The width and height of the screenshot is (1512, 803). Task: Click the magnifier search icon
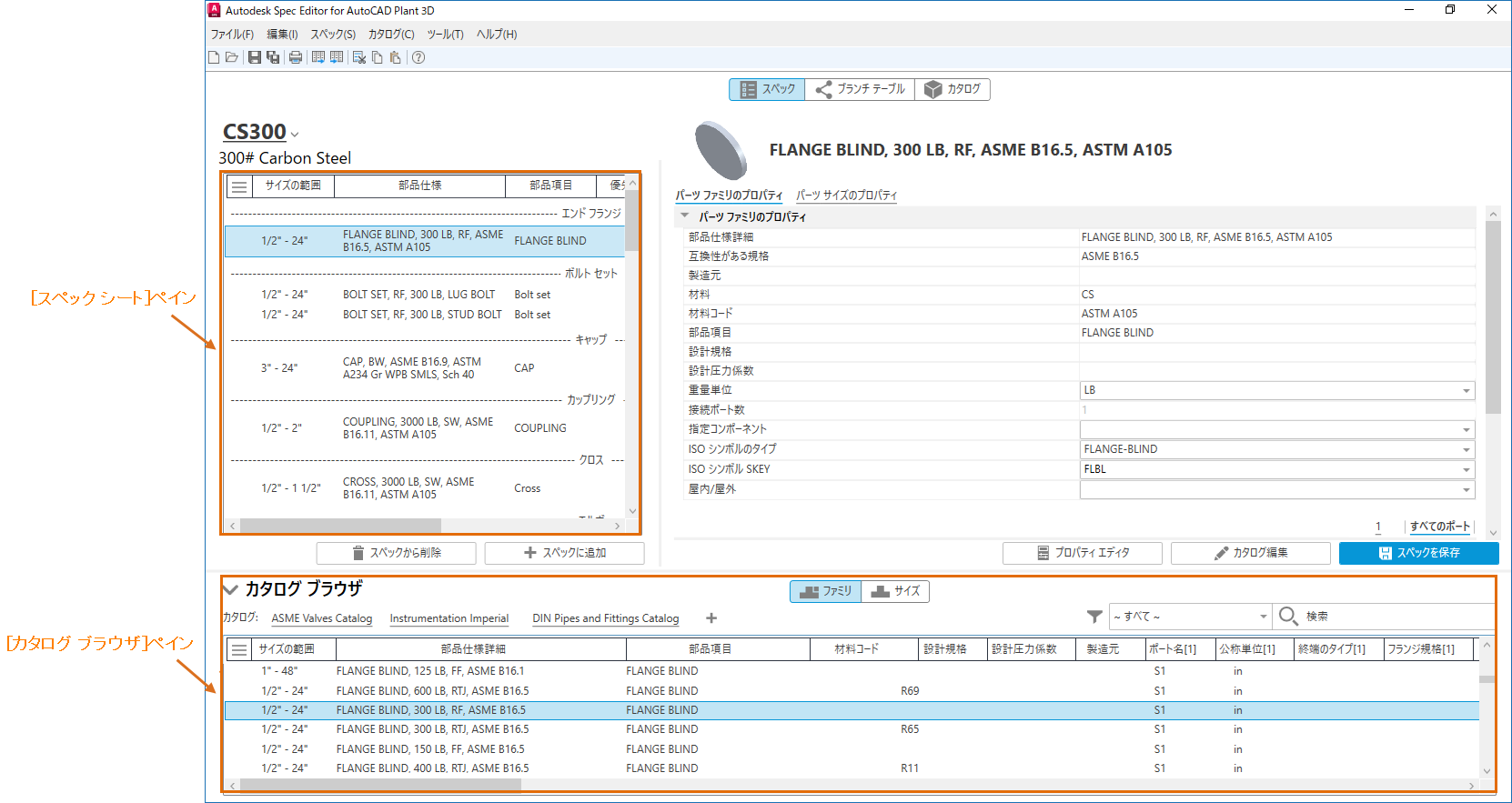pyautogui.click(x=1288, y=617)
